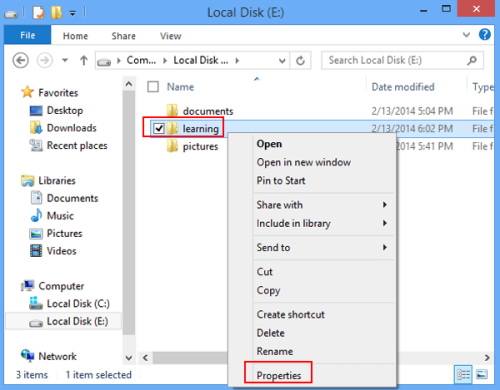This screenshot has width=500, height=390.
Task: Click Computer in the navigation pane
Action: [61, 286]
